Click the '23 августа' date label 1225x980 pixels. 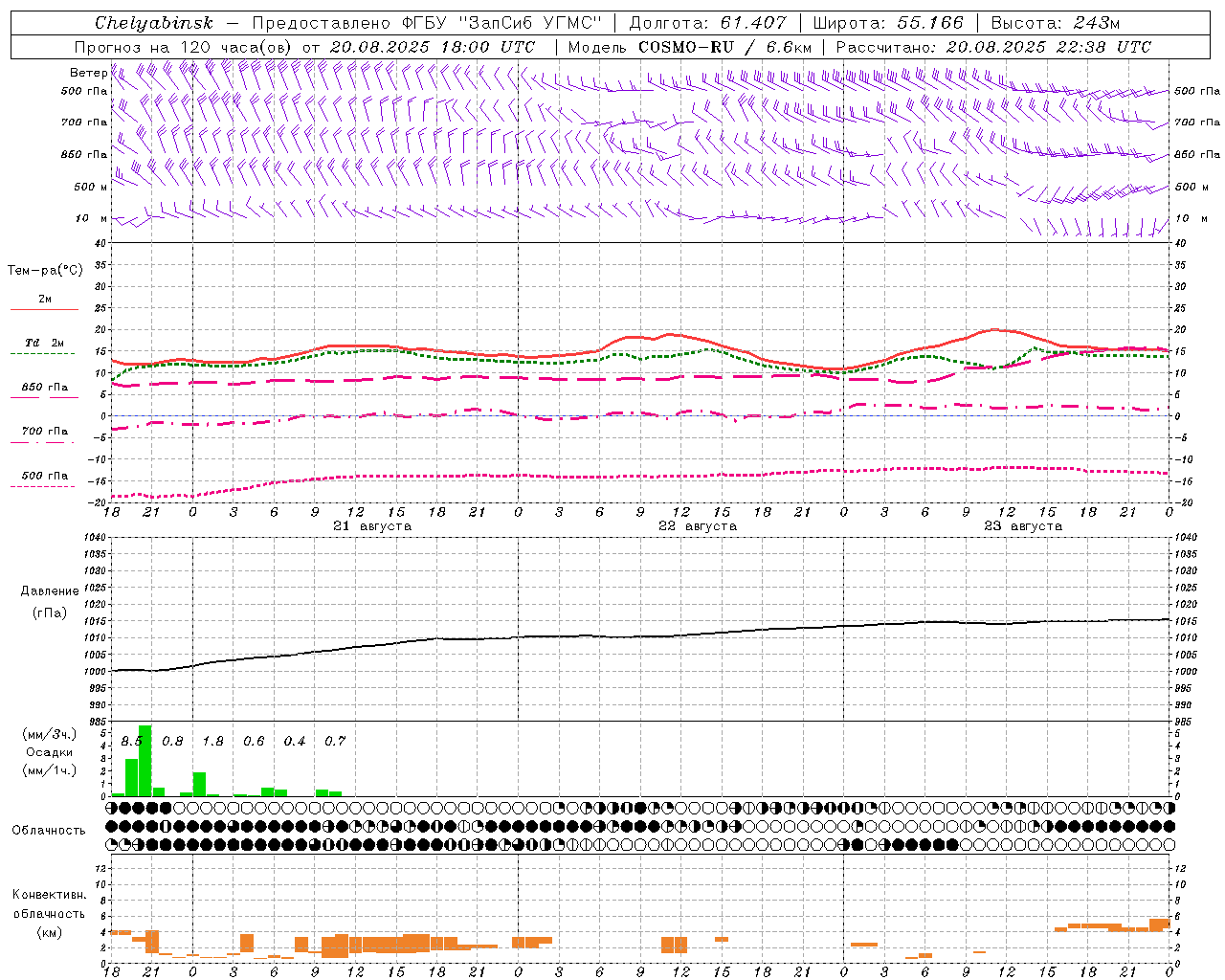(x=1023, y=526)
